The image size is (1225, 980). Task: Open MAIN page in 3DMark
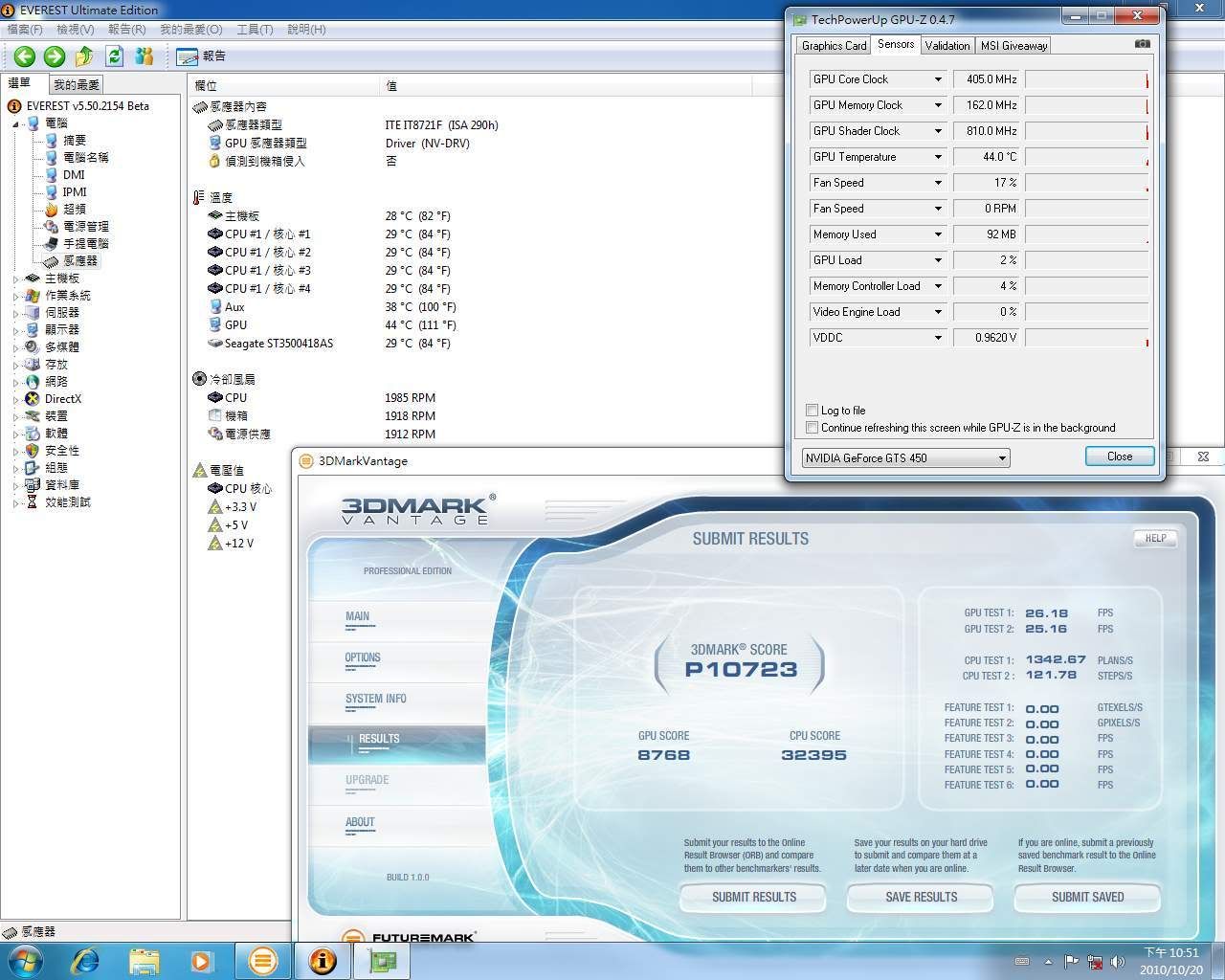(357, 617)
